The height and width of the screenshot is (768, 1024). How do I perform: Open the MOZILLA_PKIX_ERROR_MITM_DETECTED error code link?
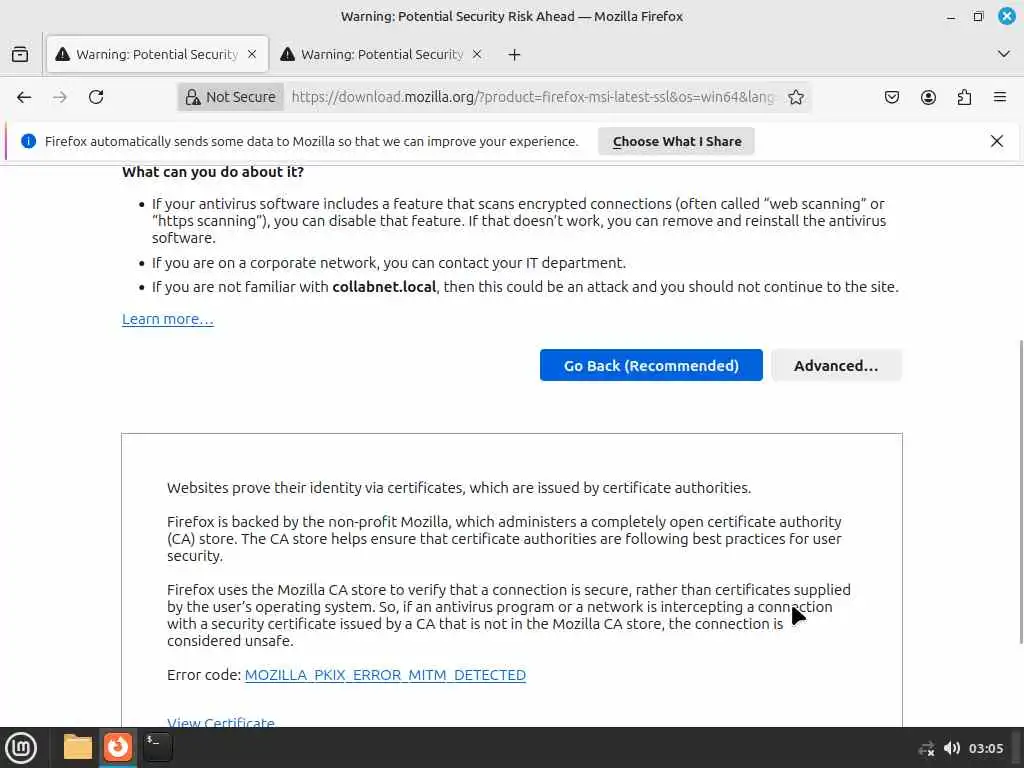385,675
